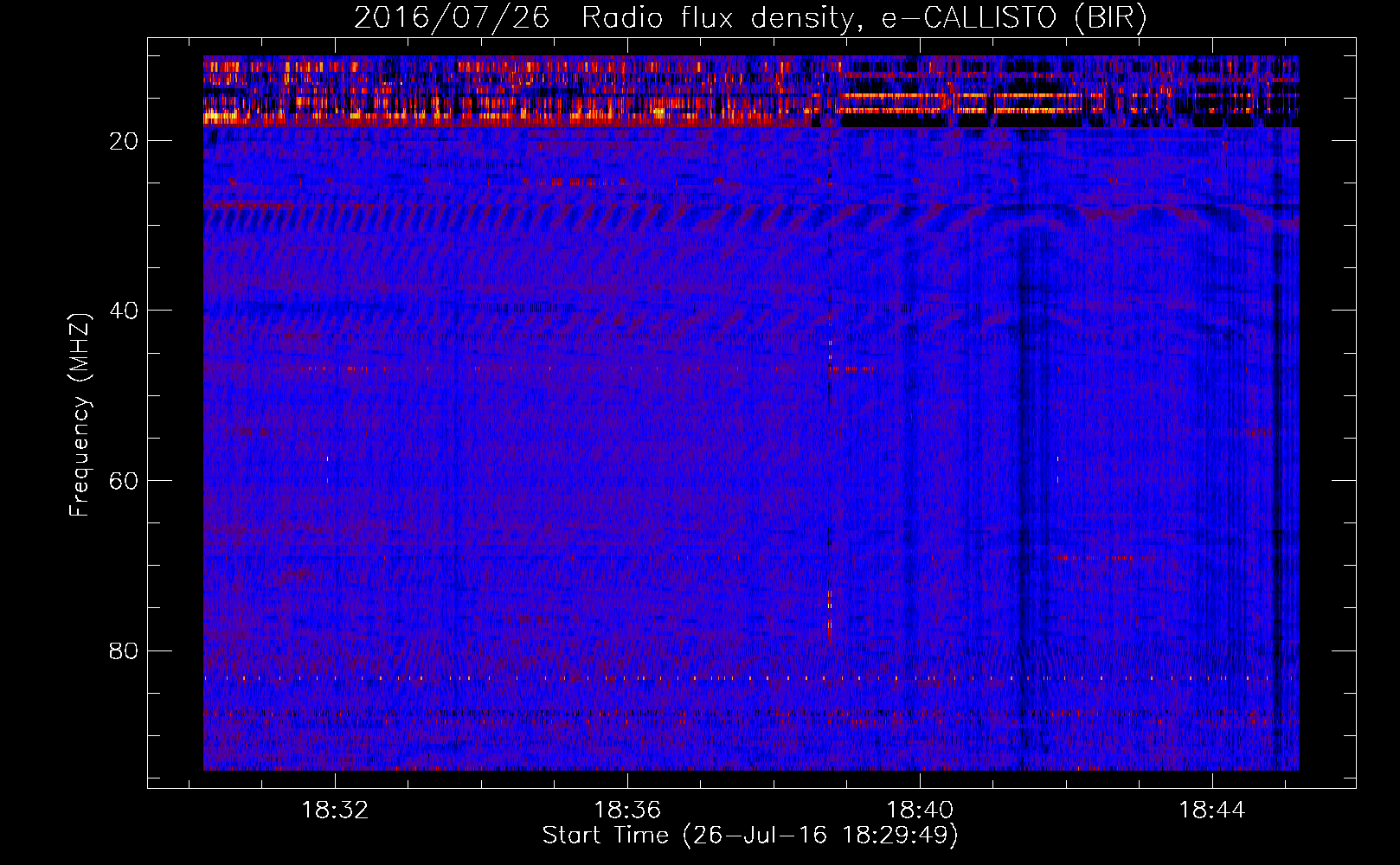The image size is (1400, 865).
Task: Click the '18:44' time tick label
Action: [1212, 810]
